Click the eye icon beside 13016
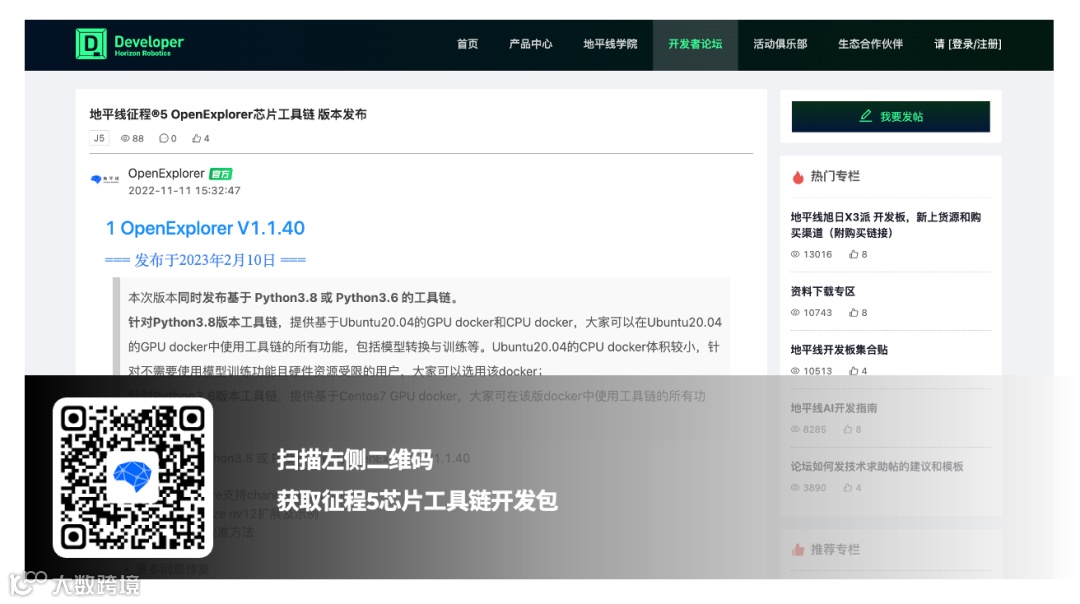The height and width of the screenshot is (604, 1080). click(x=795, y=254)
